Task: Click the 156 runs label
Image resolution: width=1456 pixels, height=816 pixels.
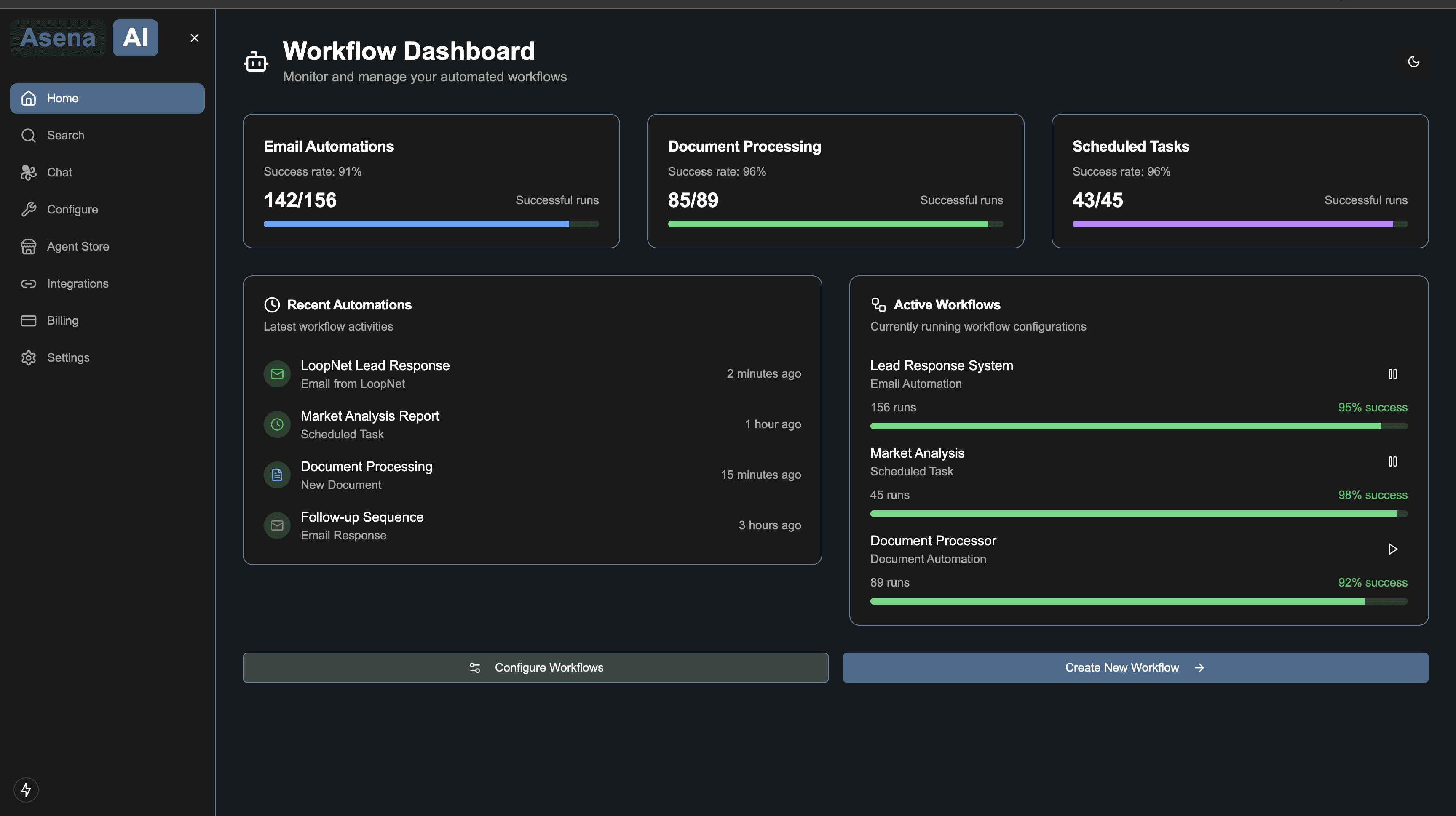Action: [893, 407]
